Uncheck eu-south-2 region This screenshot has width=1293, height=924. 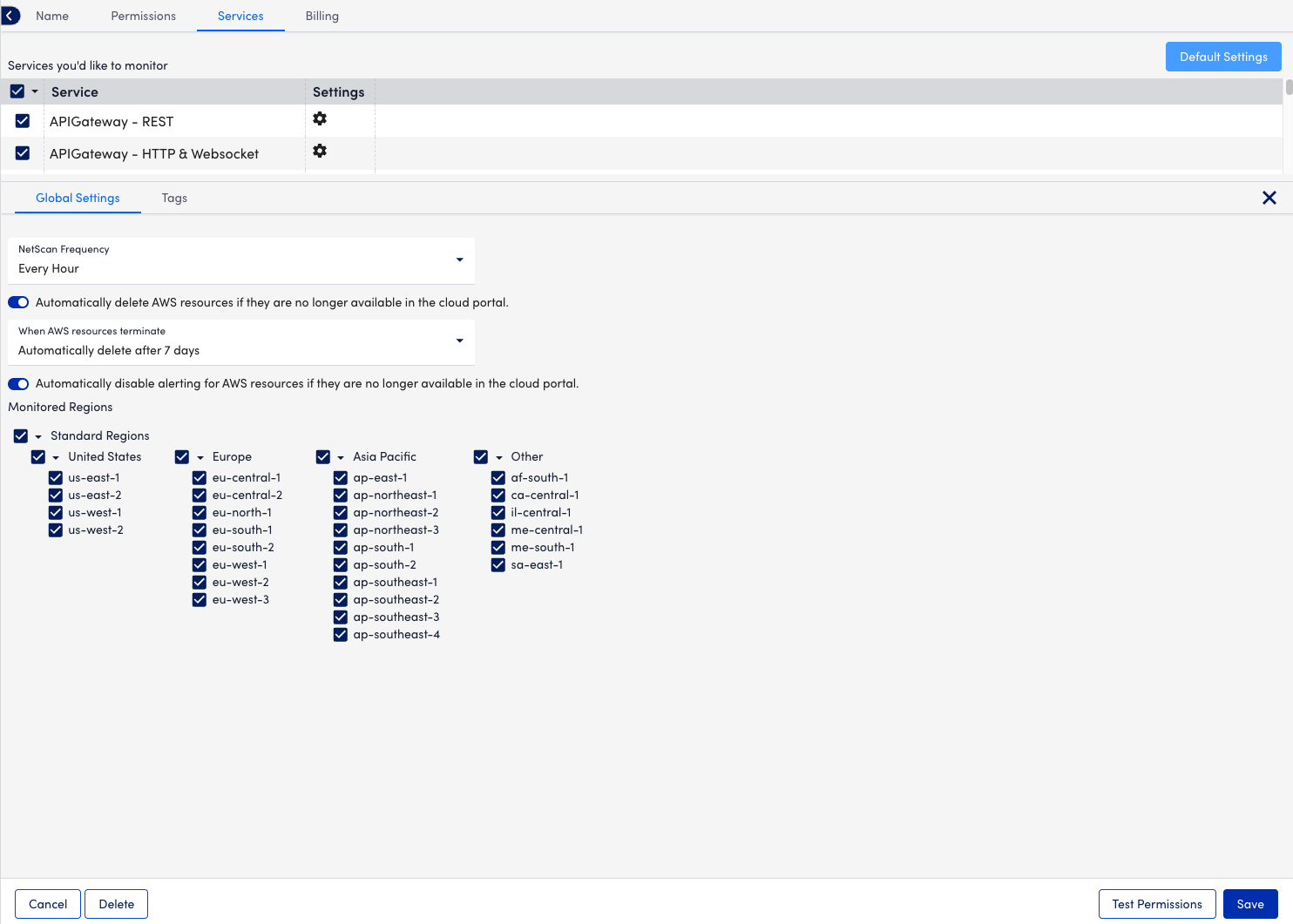200,547
